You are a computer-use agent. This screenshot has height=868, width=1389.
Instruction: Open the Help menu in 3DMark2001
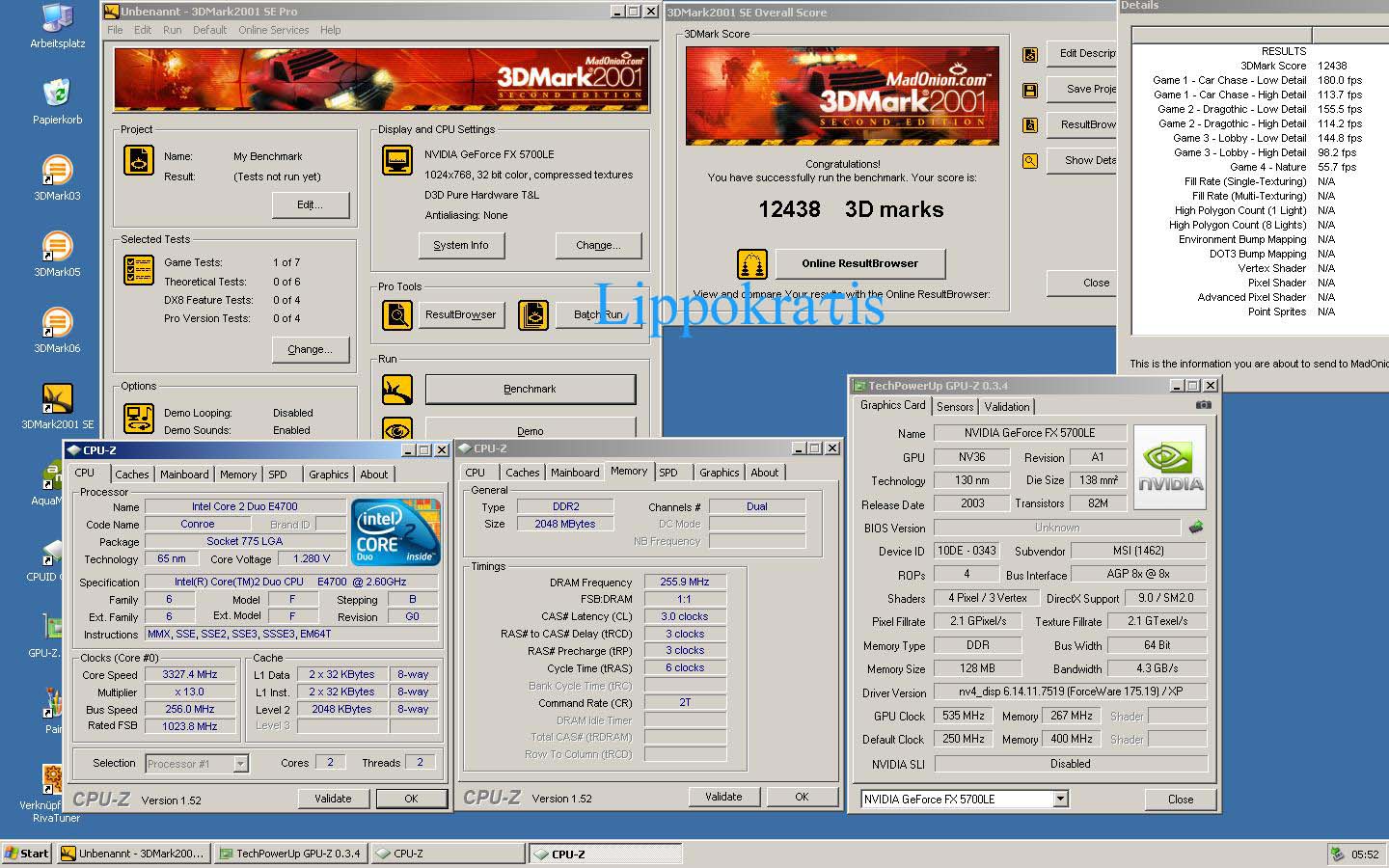[x=330, y=30]
